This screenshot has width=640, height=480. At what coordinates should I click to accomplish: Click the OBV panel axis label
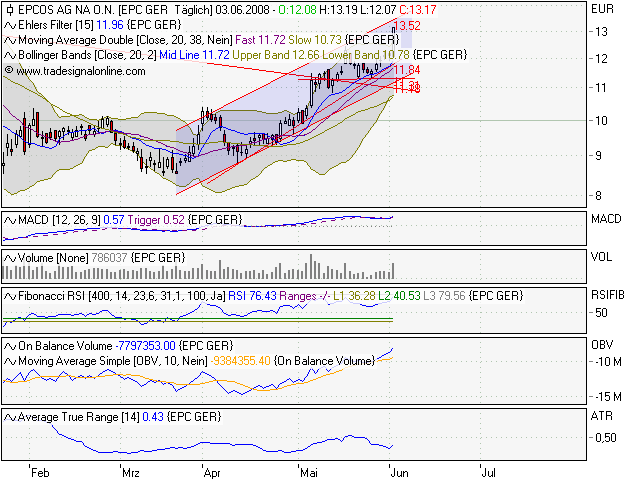coord(602,345)
